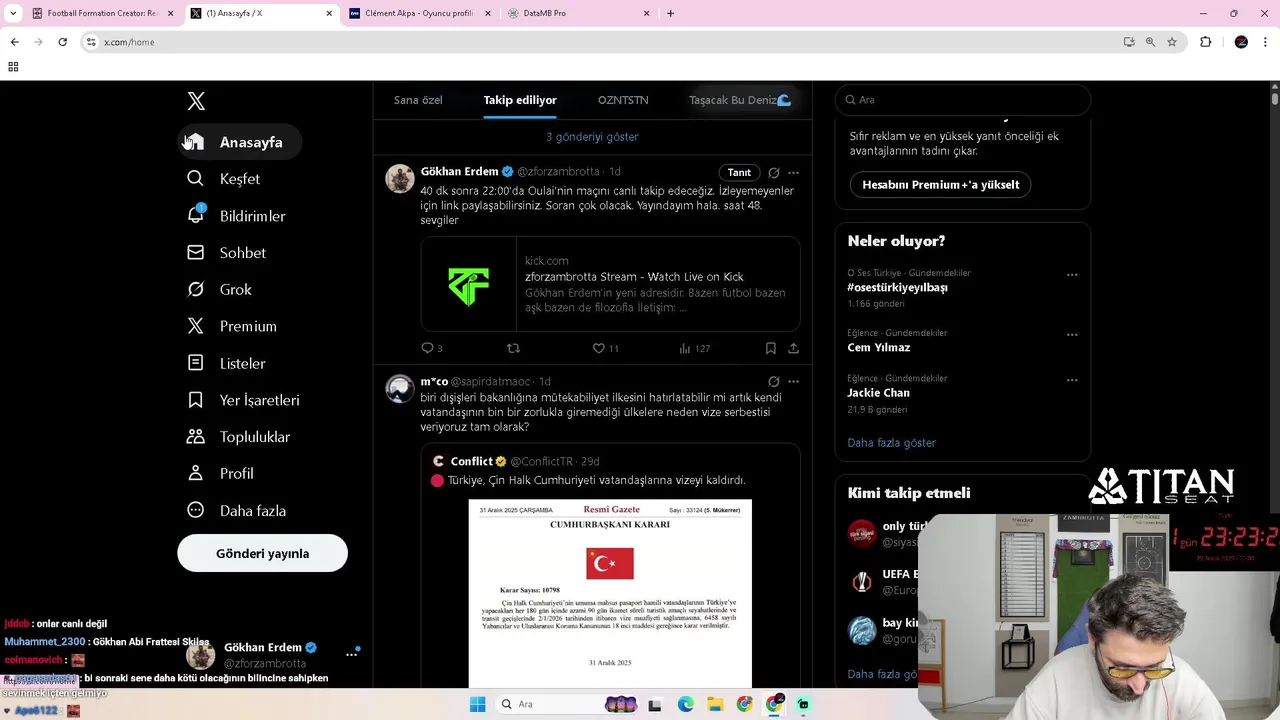Open a new browser tab
The height and width of the screenshot is (720, 1280).
[x=670, y=13]
